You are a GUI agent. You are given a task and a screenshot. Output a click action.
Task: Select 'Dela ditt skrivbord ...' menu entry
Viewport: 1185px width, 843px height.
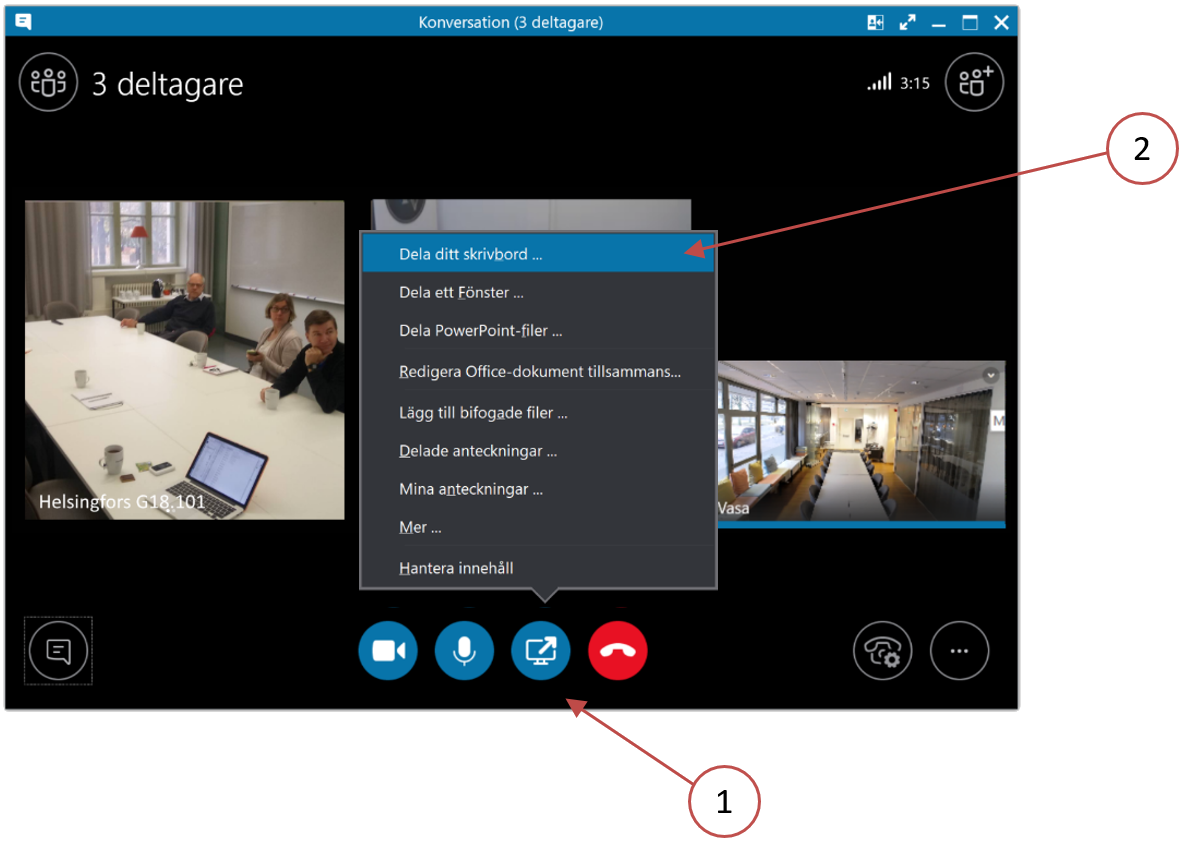click(x=471, y=254)
